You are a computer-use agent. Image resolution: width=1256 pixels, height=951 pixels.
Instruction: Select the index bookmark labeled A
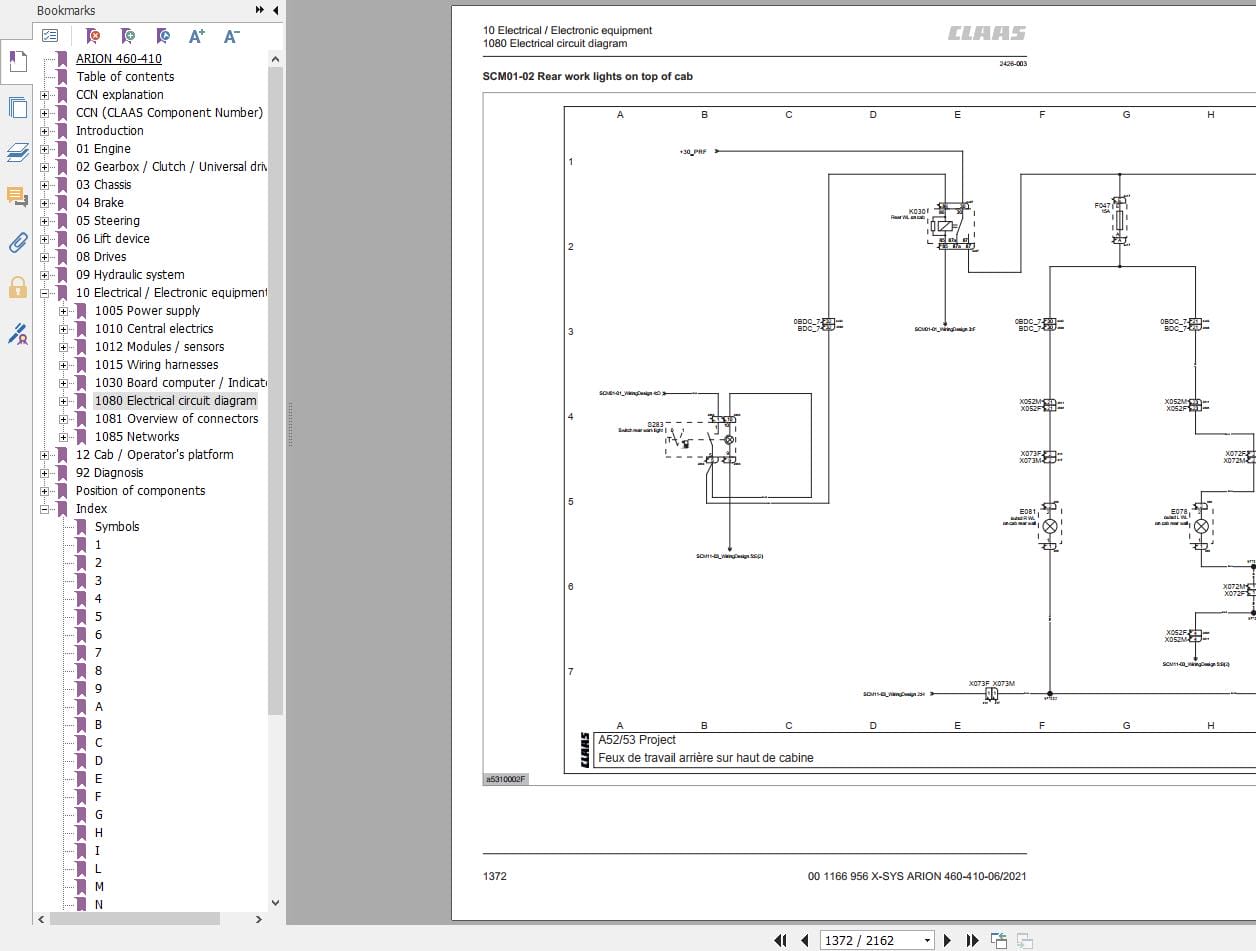coord(98,707)
